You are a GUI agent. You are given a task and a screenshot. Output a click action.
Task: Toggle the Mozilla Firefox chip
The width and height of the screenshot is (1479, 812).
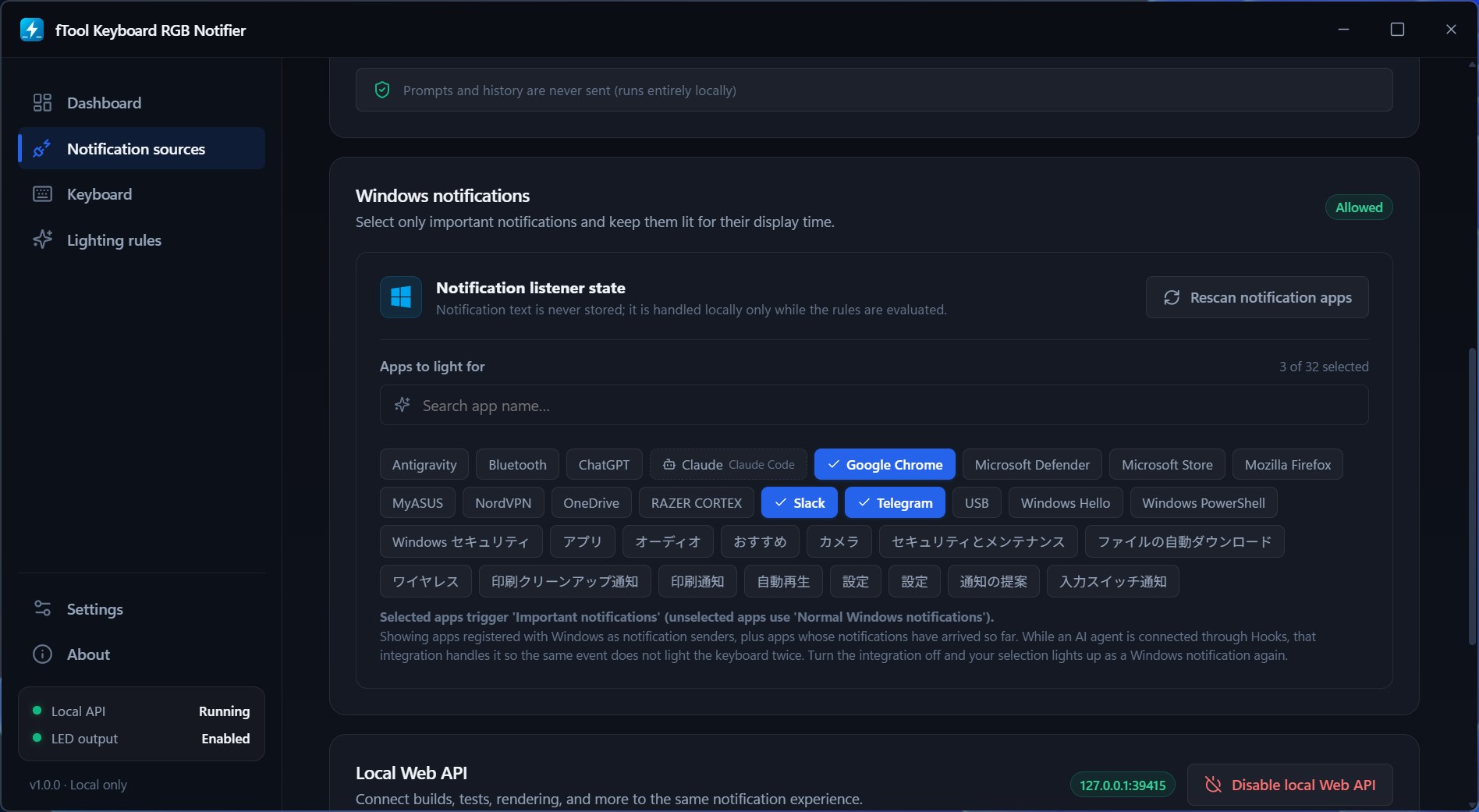pos(1288,464)
